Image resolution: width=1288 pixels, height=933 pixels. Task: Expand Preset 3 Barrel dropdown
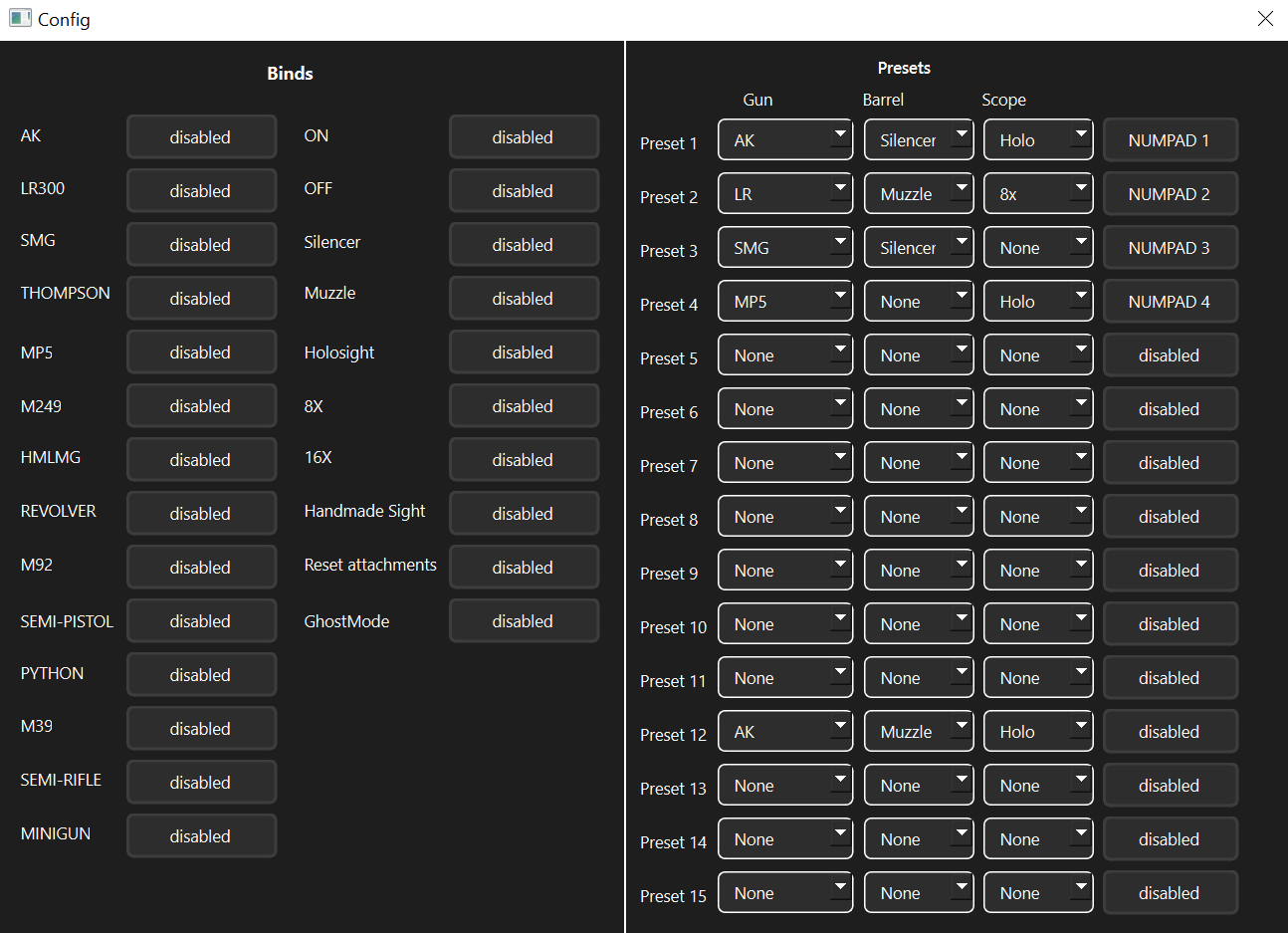[919, 247]
